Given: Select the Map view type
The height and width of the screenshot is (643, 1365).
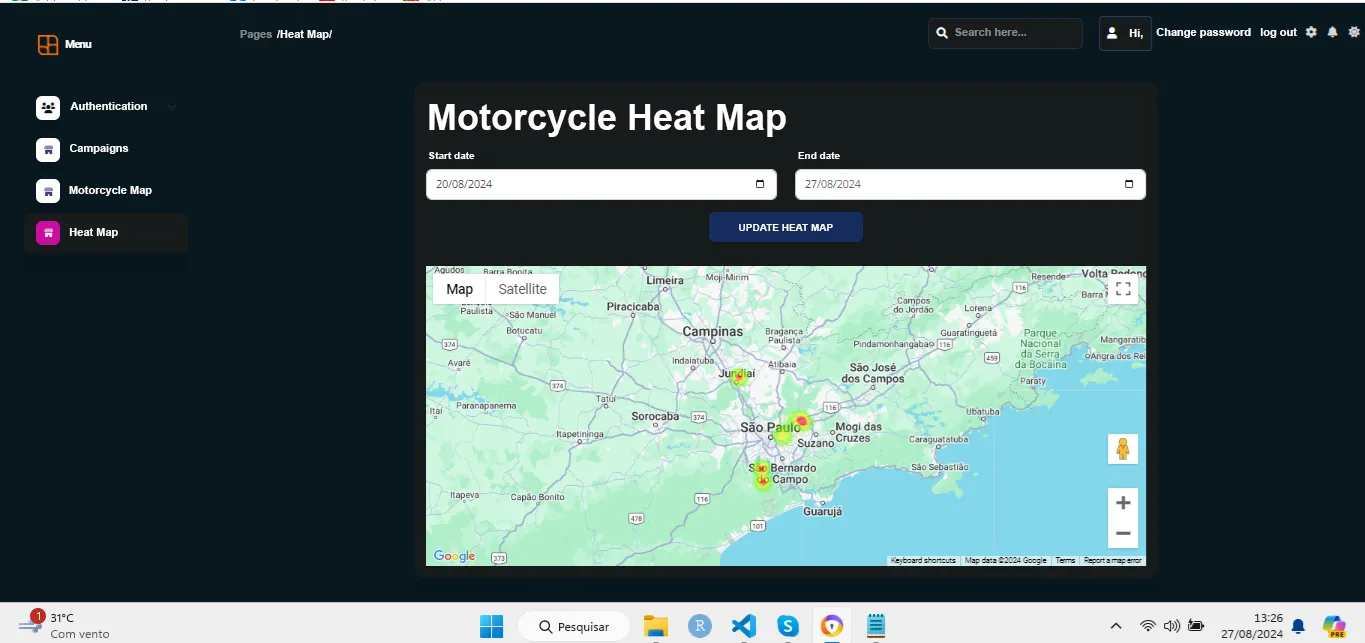Looking at the screenshot, I should point(459,289).
